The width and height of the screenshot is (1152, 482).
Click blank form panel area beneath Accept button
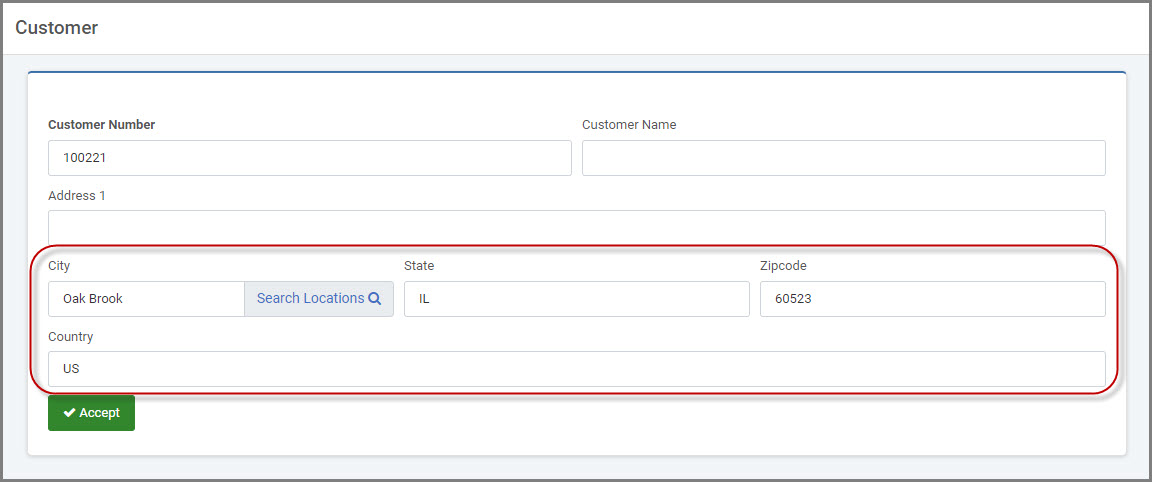[x=577, y=443]
